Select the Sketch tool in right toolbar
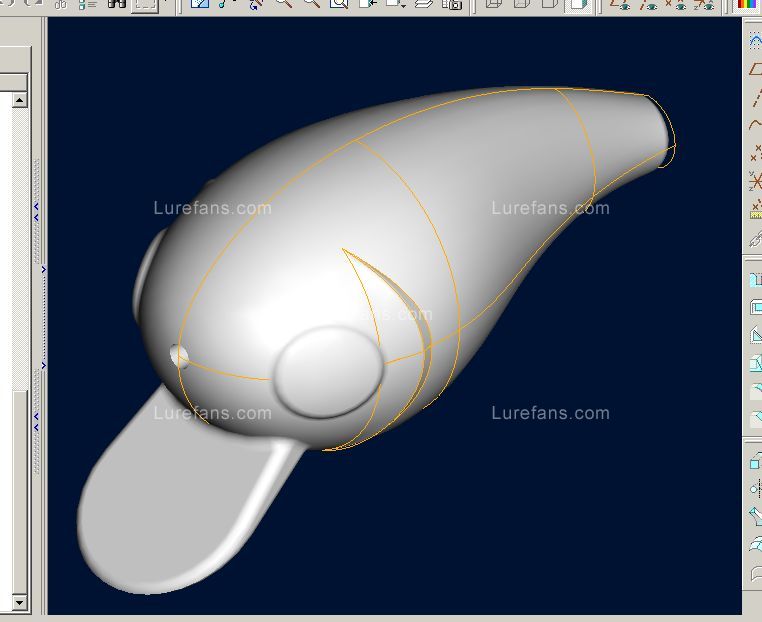 pyautogui.click(x=755, y=40)
